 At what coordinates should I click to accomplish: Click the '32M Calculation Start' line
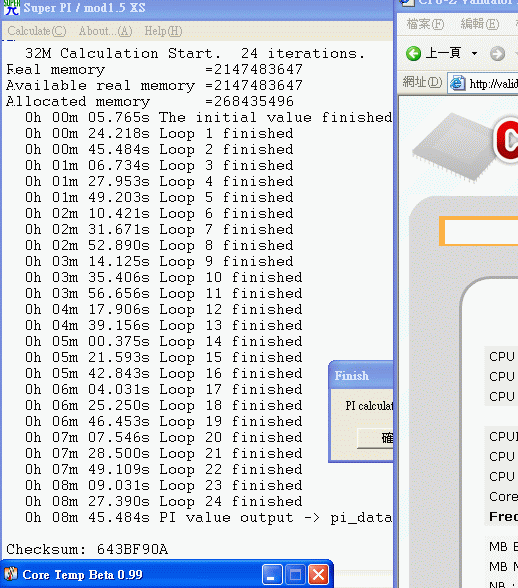pyautogui.click(x=195, y=54)
